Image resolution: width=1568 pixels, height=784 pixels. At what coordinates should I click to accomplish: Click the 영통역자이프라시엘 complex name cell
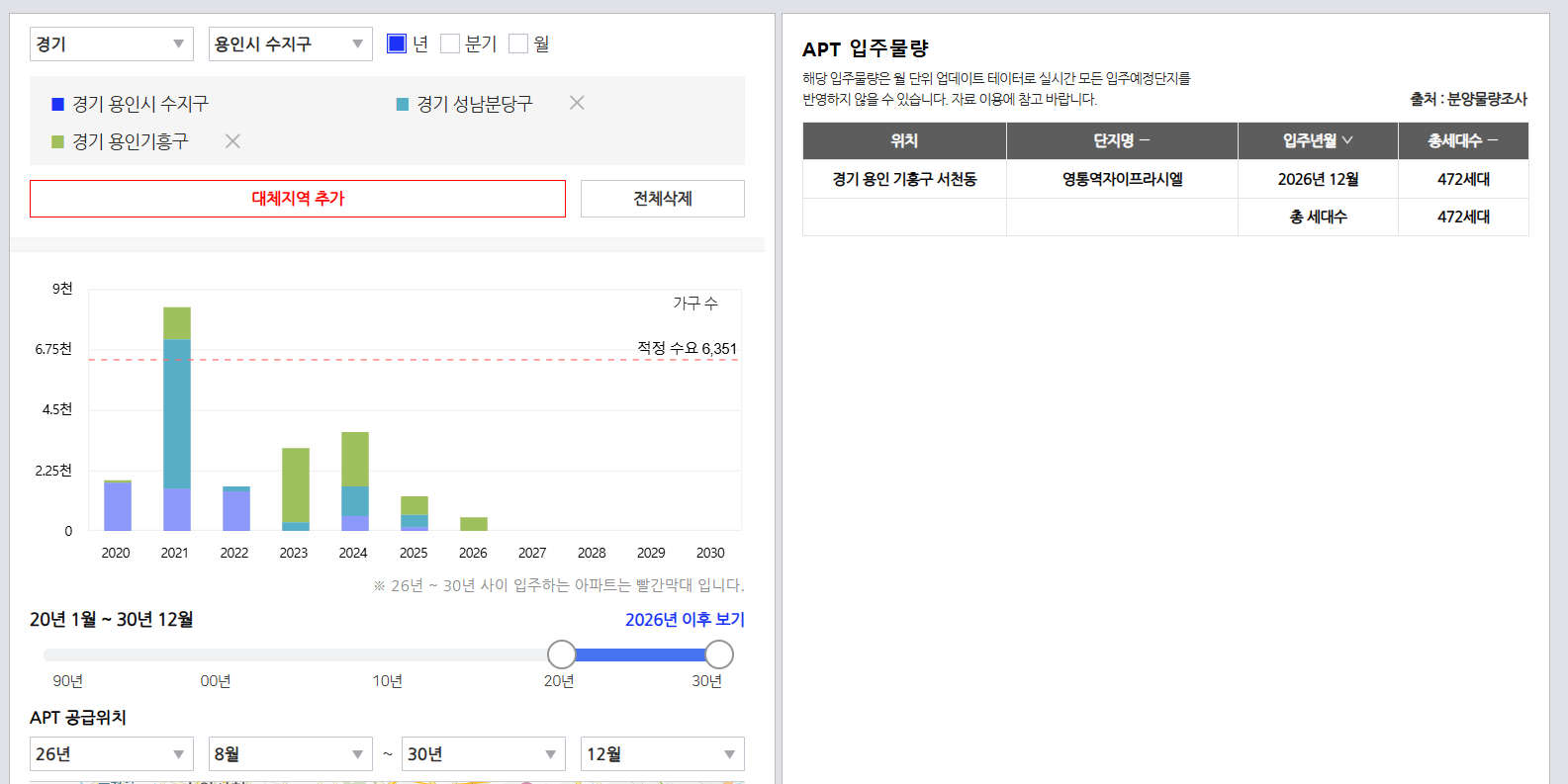1122,179
